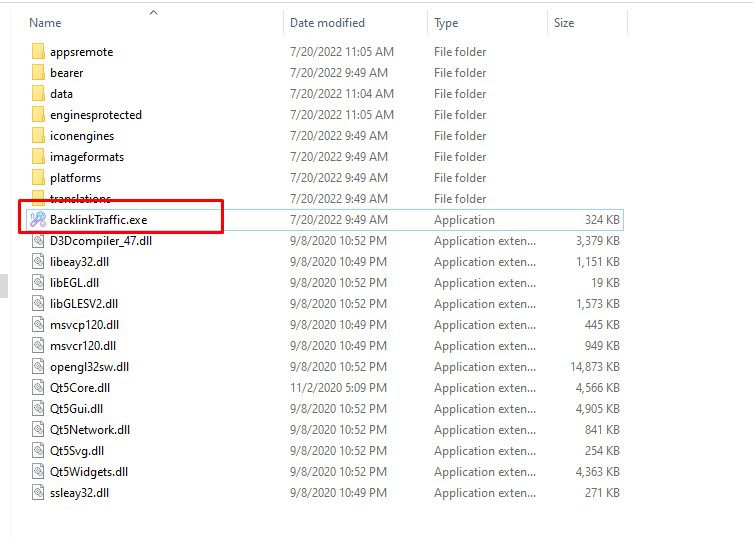Click the bearer folder icon
Viewport: 753px width, 538px height.
(38, 73)
